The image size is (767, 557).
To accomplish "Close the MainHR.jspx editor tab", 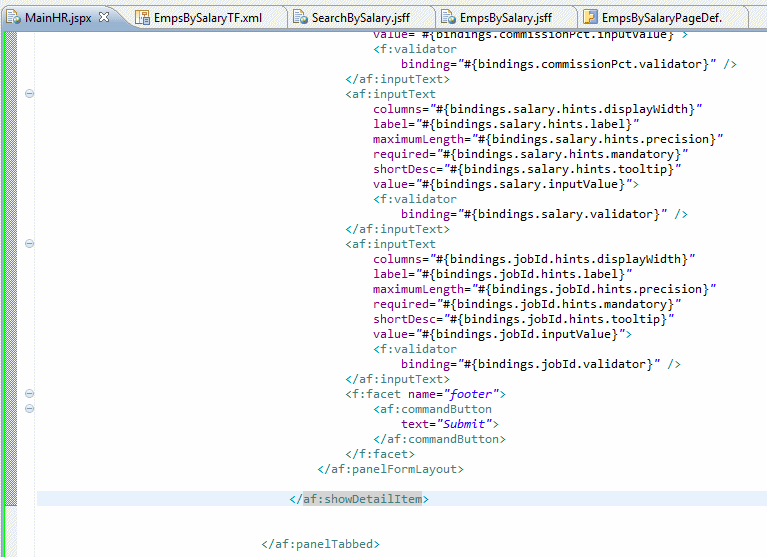I will (x=104, y=17).
